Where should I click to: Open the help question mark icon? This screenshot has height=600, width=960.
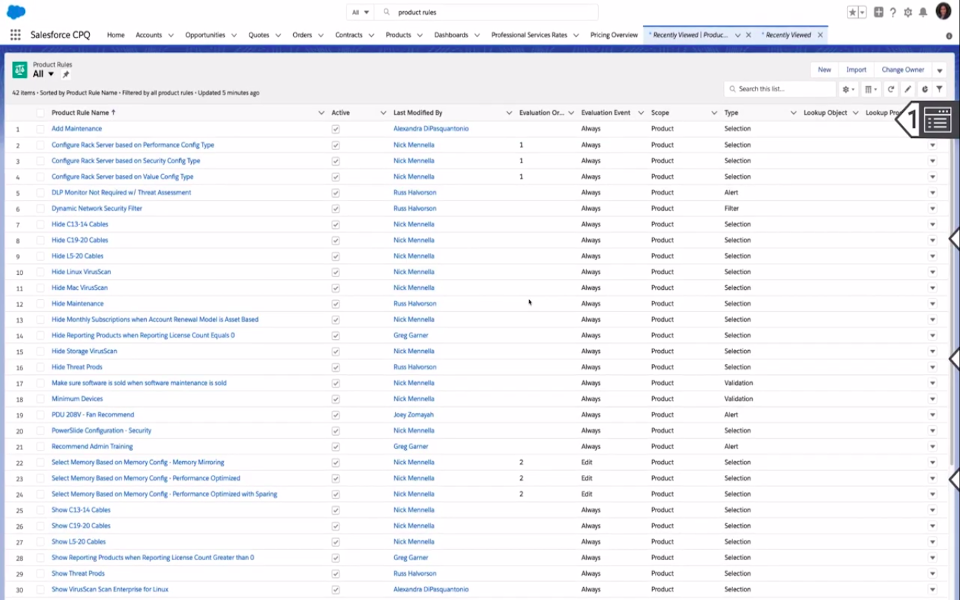pos(893,12)
